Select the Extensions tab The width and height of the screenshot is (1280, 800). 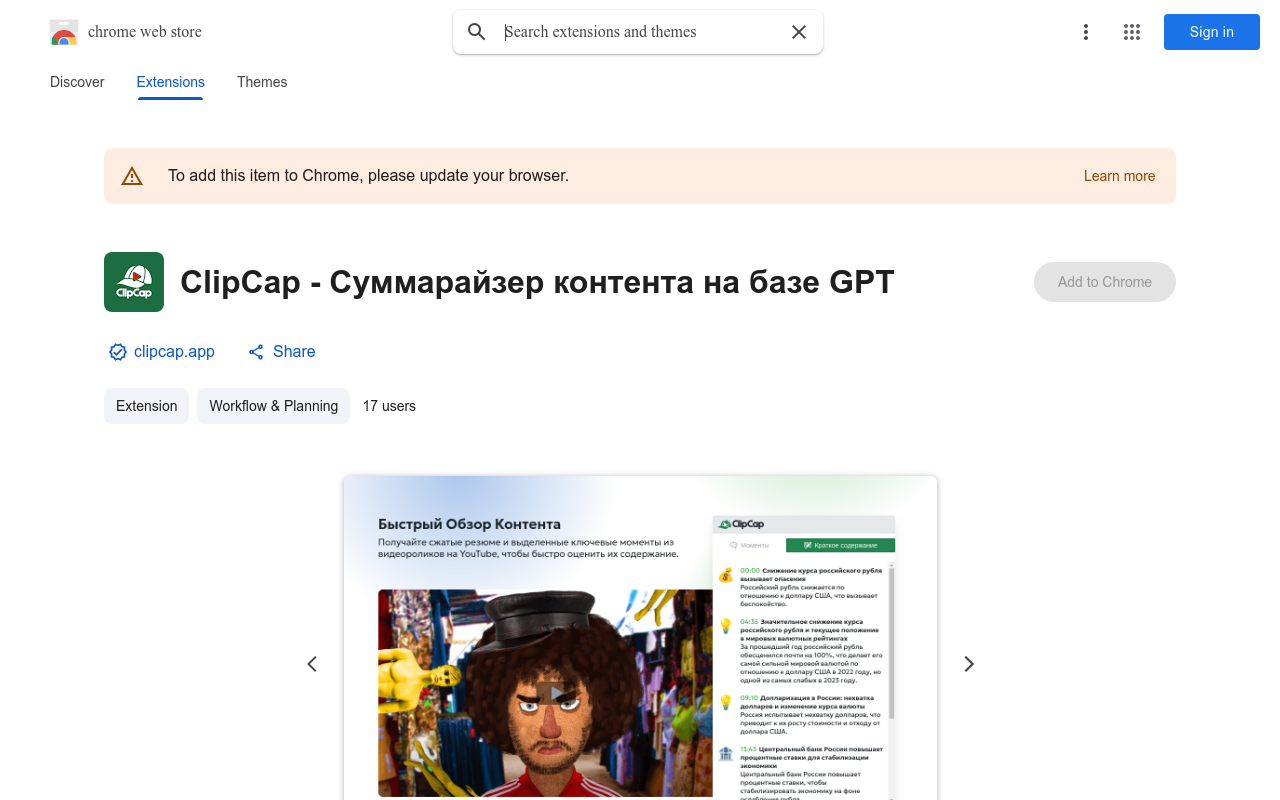coord(171,82)
